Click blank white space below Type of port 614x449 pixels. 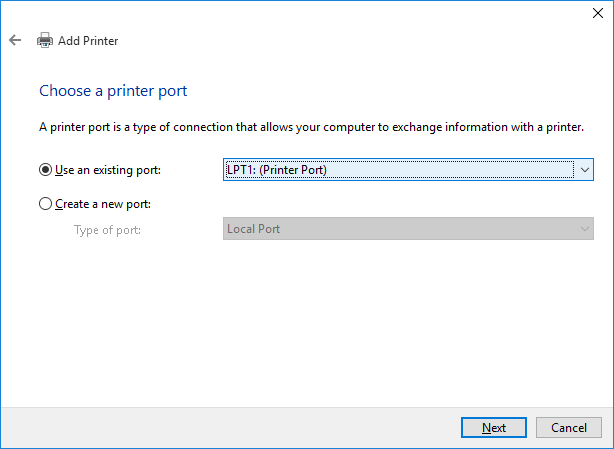pyautogui.click(x=300, y=320)
